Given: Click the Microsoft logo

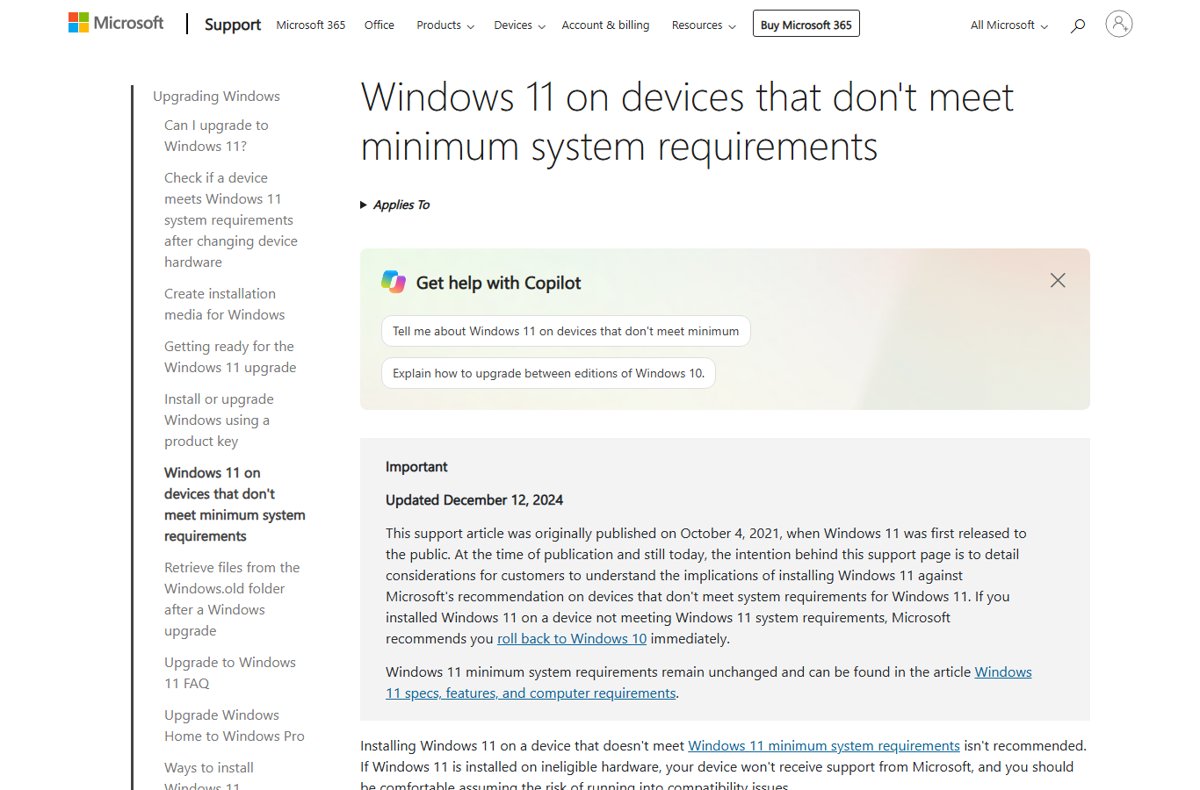Looking at the screenshot, I should pyautogui.click(x=115, y=23).
